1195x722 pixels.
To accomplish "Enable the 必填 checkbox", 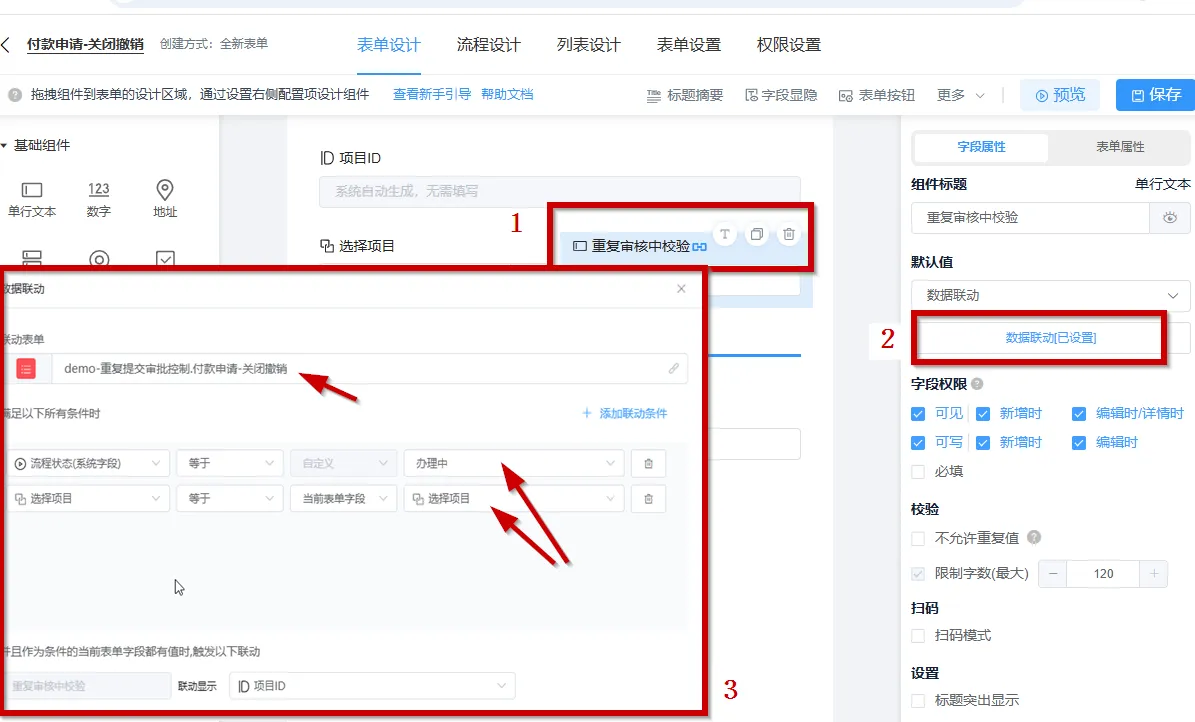I will pos(918,471).
